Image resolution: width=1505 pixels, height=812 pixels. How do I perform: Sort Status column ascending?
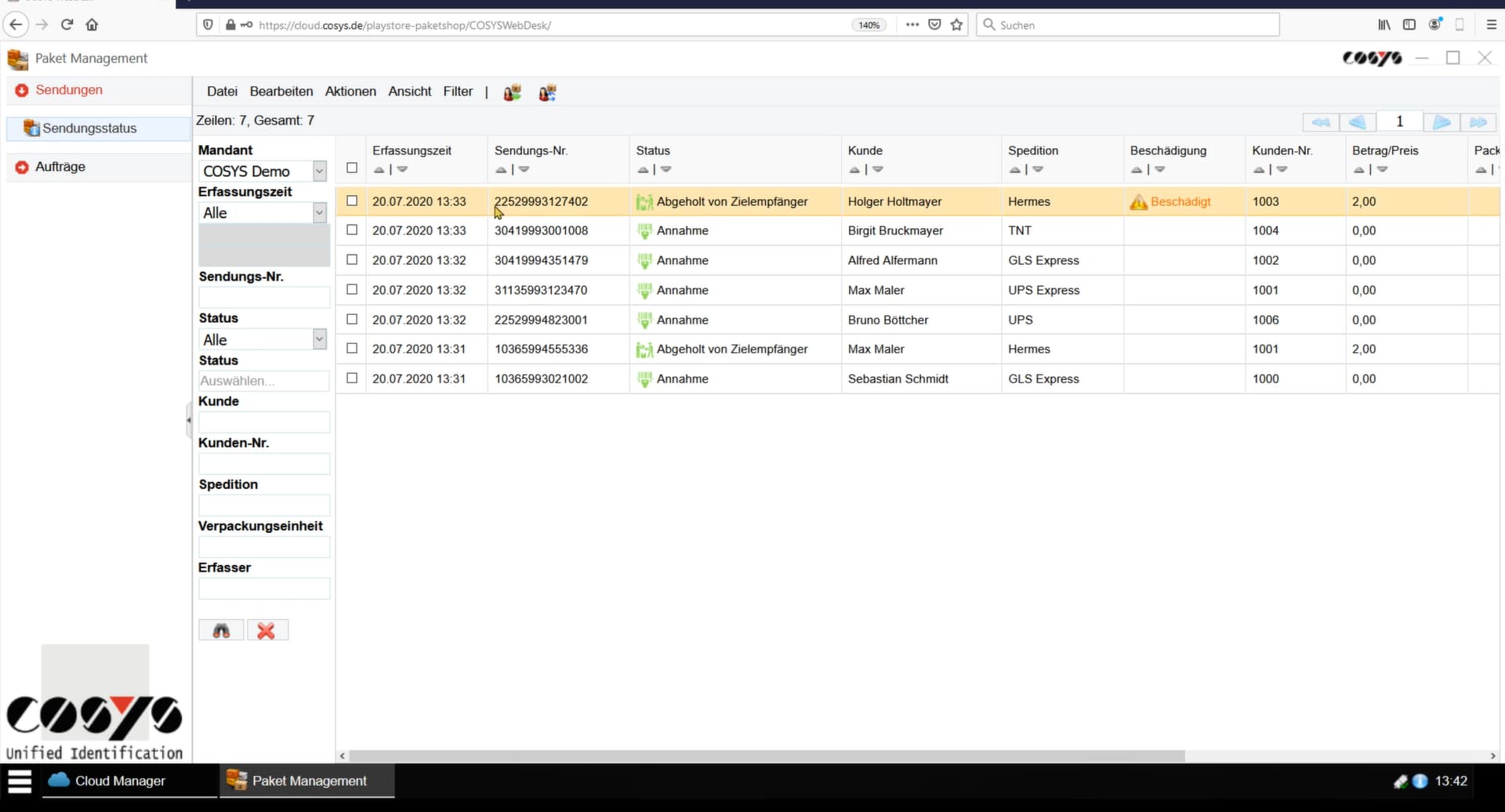[x=643, y=169]
